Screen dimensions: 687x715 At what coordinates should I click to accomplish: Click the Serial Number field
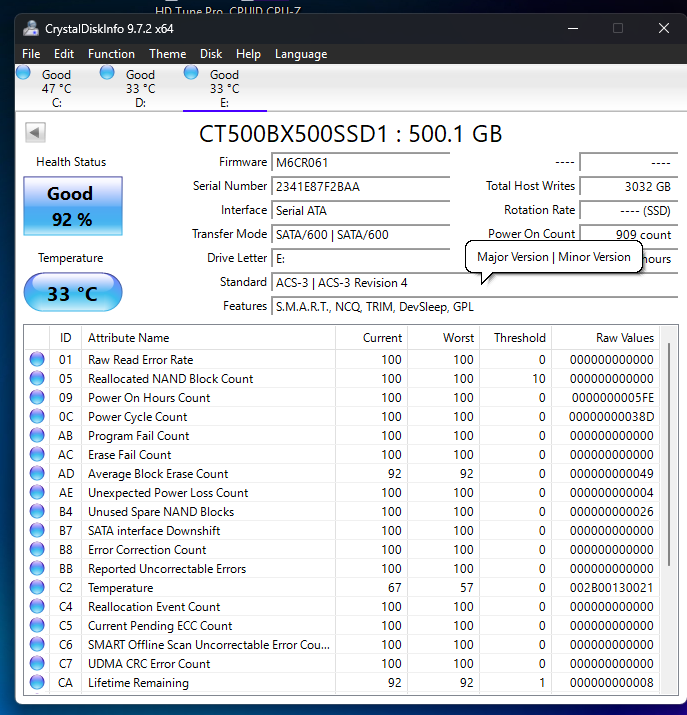(x=361, y=187)
